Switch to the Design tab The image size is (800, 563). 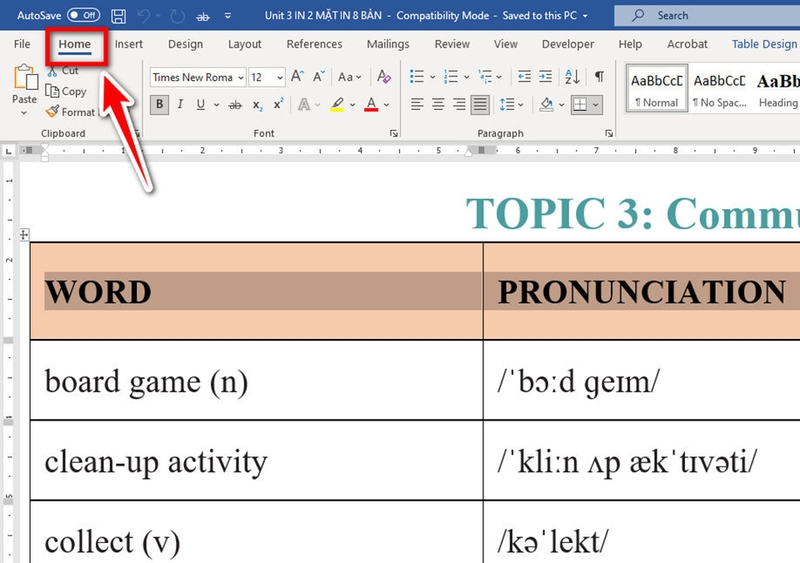pyautogui.click(x=186, y=44)
